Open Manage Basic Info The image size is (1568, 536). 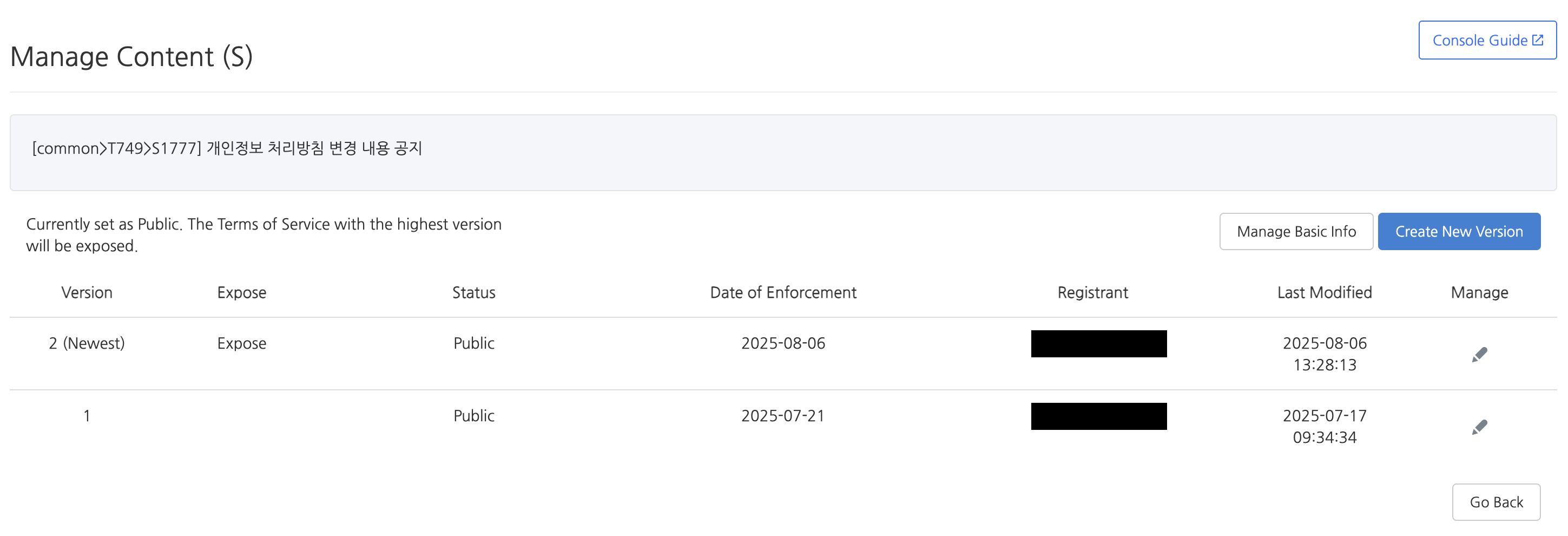1296,232
